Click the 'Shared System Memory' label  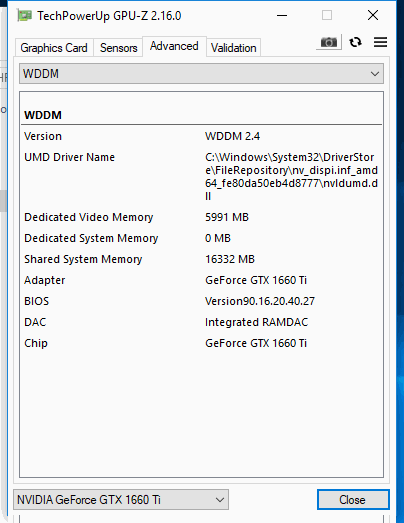[83, 259]
